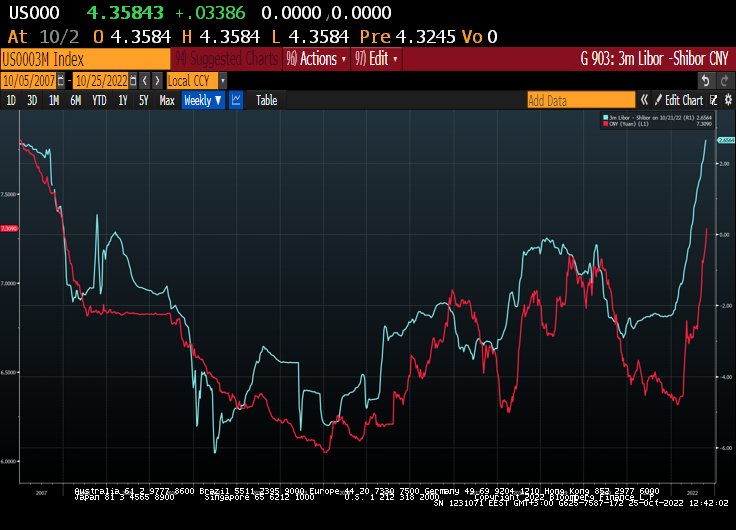Click the US000 ticker text in header
The height and width of the screenshot is (530, 736).
(x=34, y=13)
